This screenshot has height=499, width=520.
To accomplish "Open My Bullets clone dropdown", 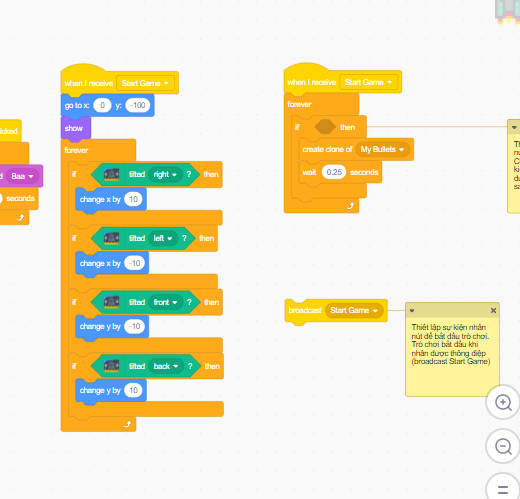I will pos(382,149).
